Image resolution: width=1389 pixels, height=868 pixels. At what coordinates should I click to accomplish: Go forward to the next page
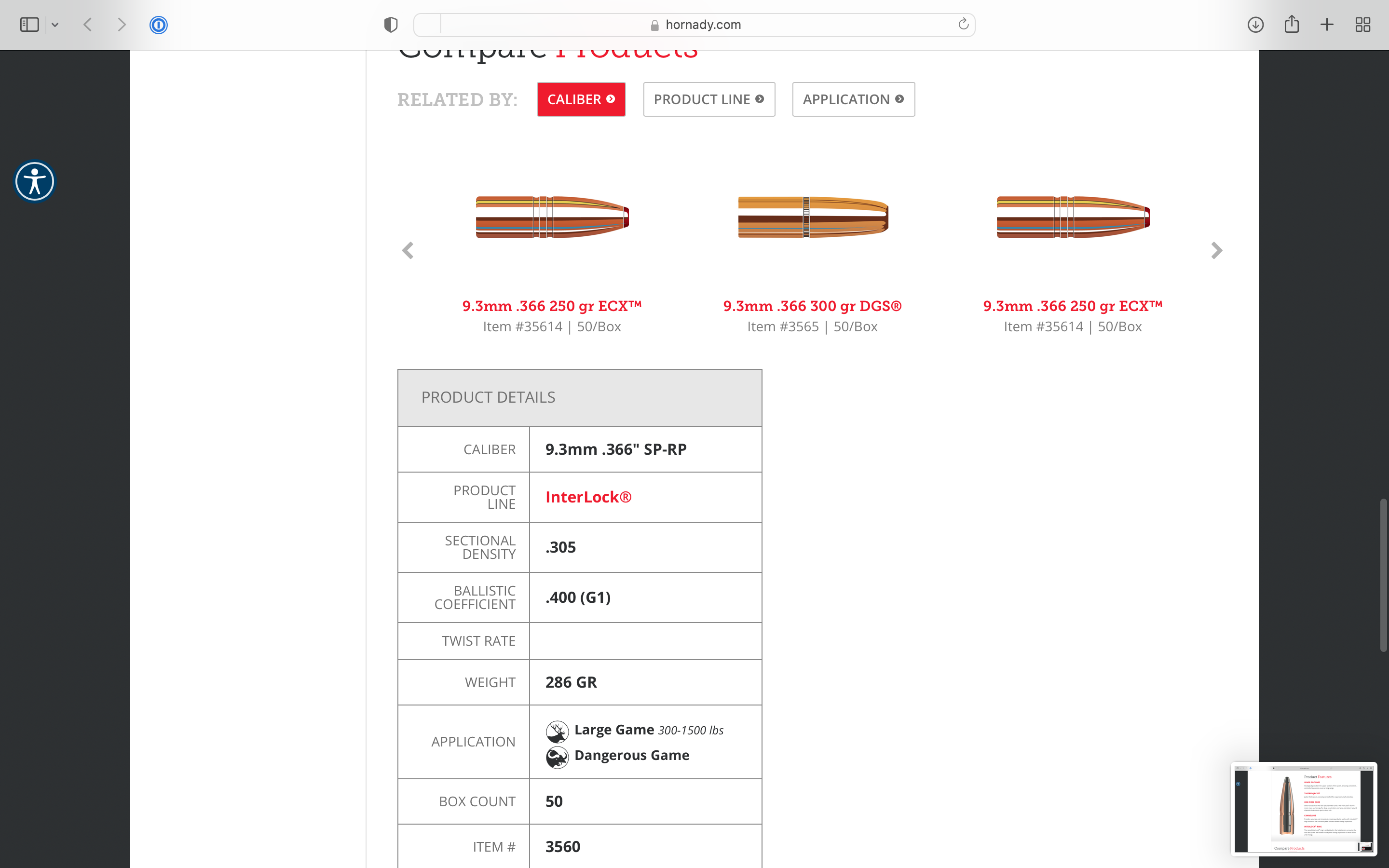122,25
